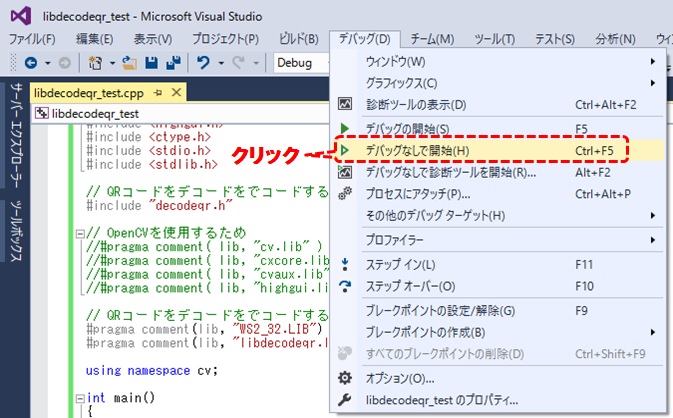Click the Navigate Backward arrow icon
Image resolution: width=673 pixels, height=418 pixels.
(29, 62)
